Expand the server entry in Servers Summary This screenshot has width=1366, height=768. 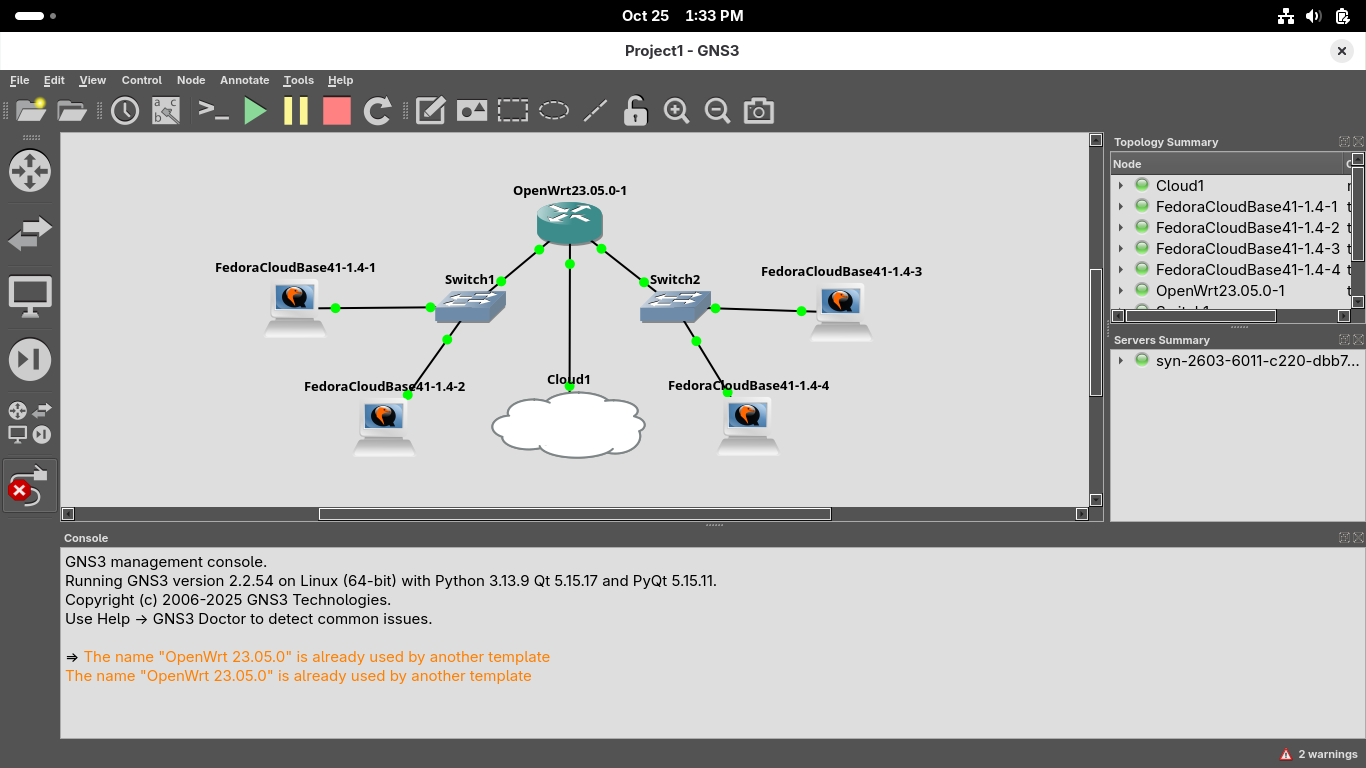point(1121,361)
